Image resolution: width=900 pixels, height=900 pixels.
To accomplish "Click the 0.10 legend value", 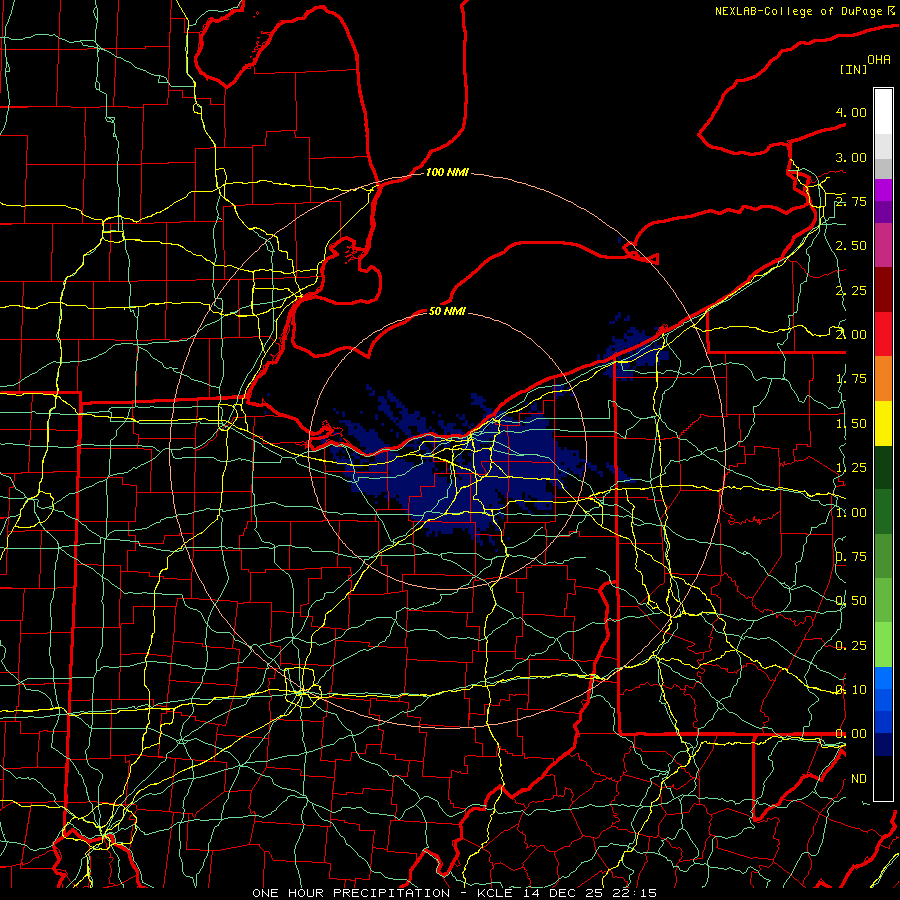I will pos(851,689).
